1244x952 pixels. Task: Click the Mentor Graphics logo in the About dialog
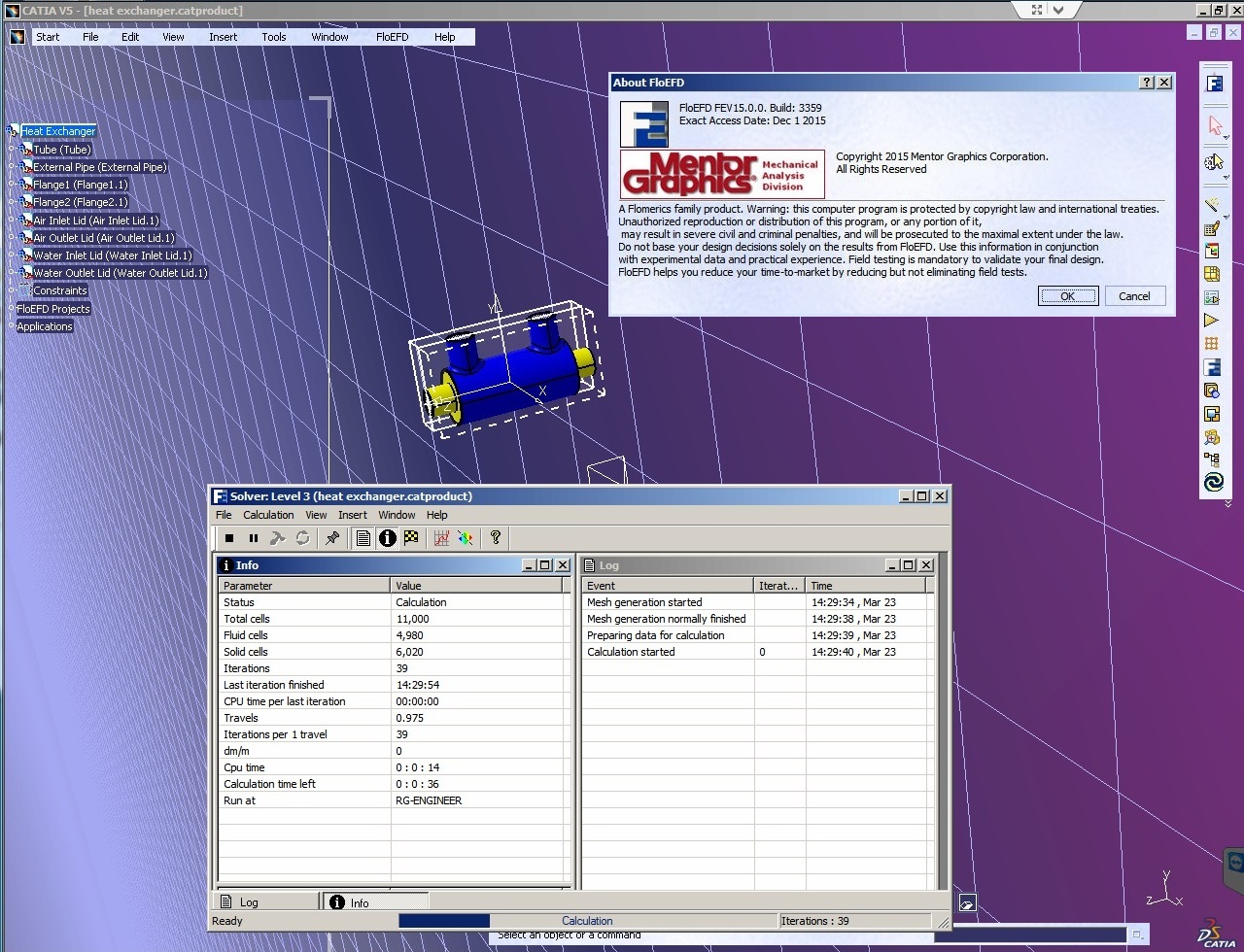[x=722, y=174]
